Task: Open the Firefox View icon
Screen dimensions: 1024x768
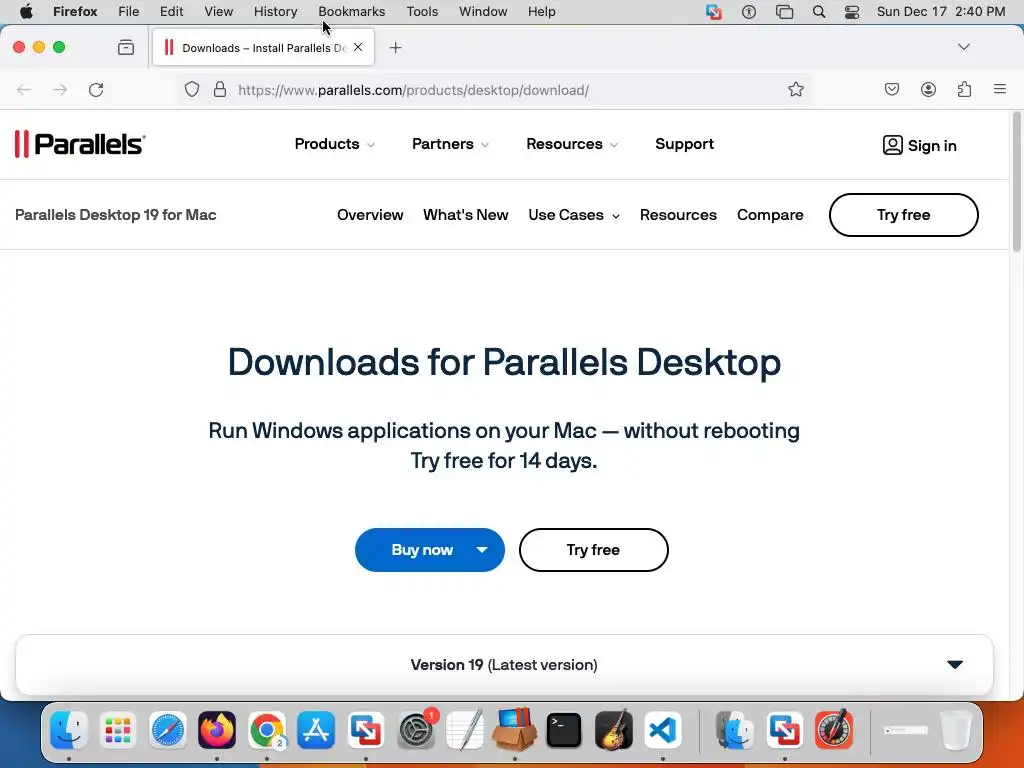Action: pos(126,47)
